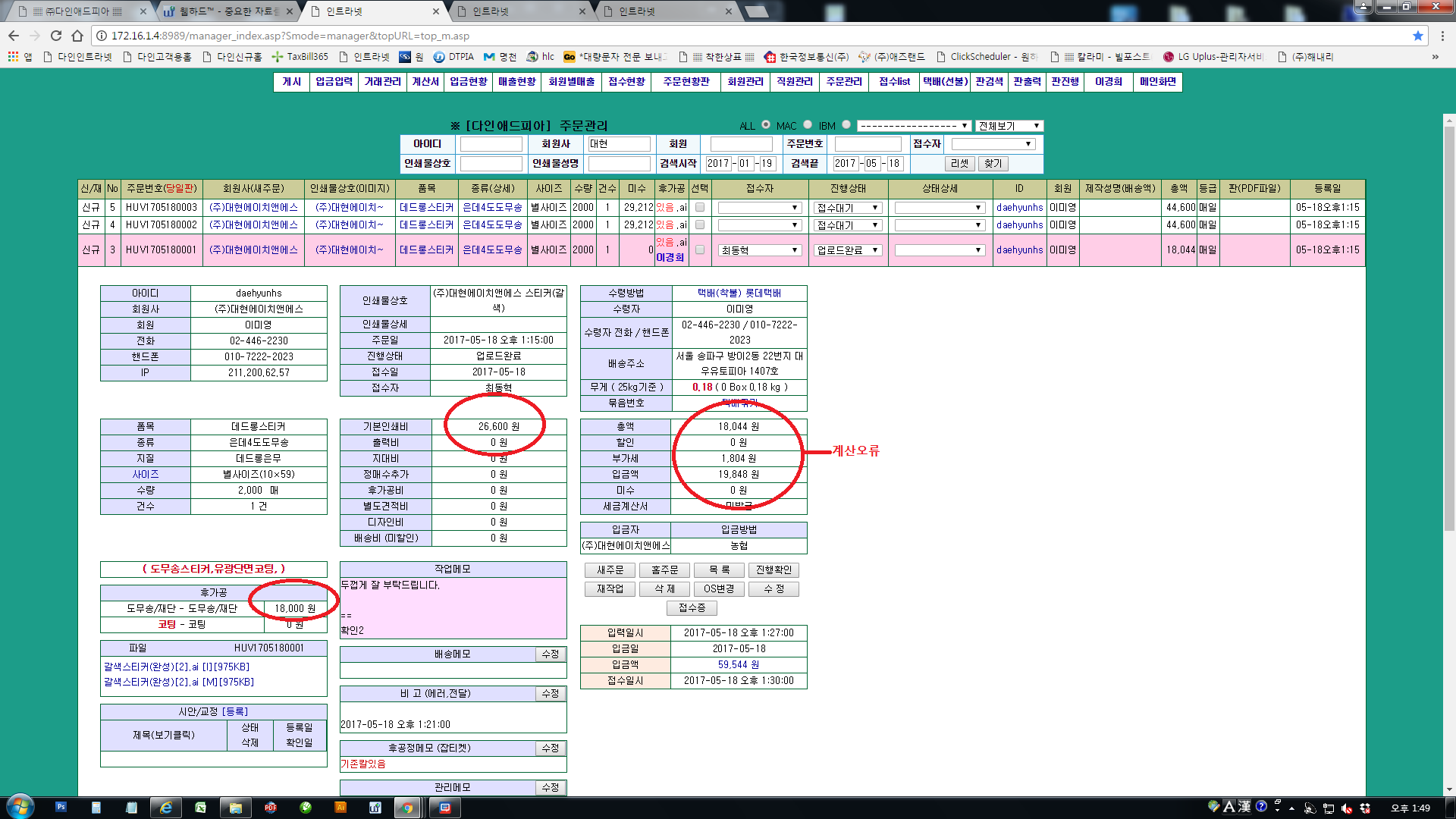Click the 재작업 button
This screenshot has width=1456, height=819.
coord(610,589)
